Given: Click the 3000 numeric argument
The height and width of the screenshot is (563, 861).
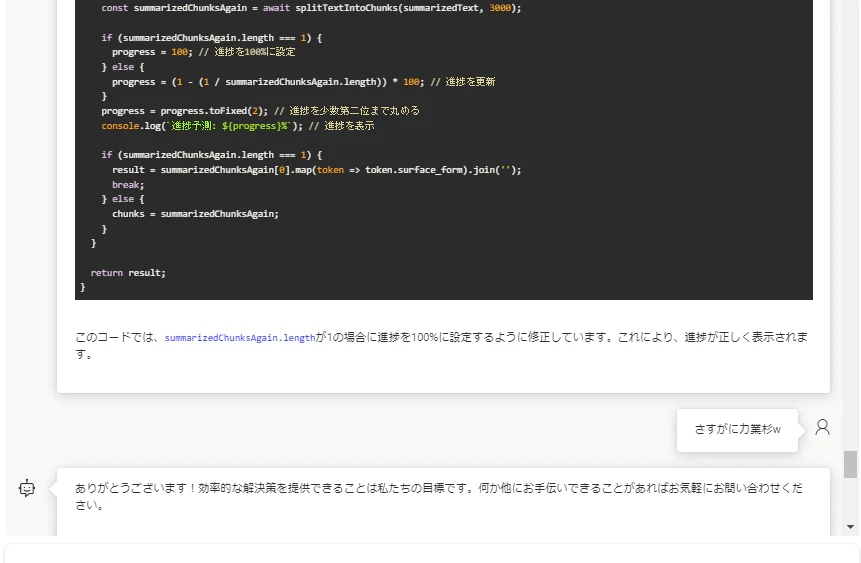Looking at the screenshot, I should tap(500, 8).
